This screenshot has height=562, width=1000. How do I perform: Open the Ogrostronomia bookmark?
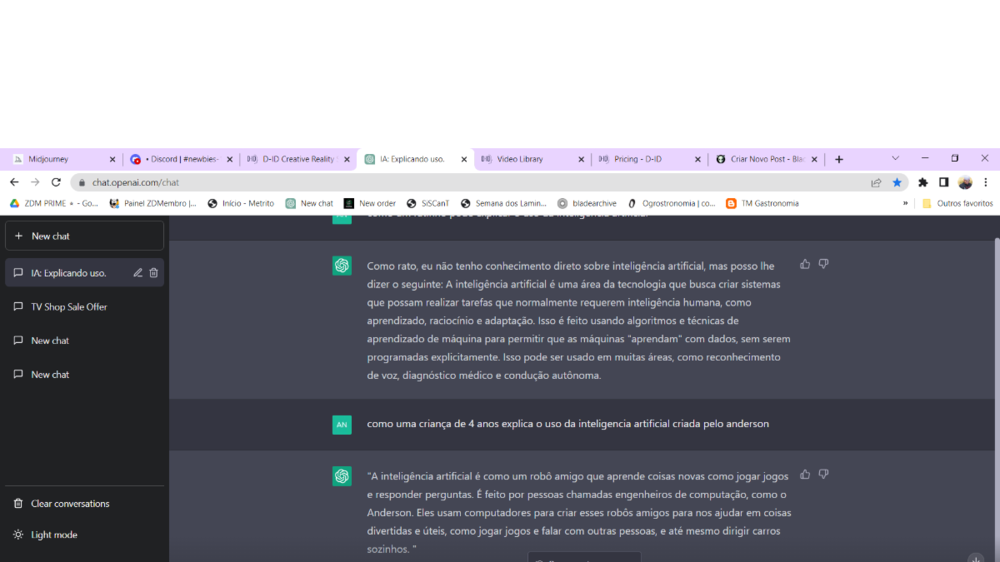click(672, 203)
